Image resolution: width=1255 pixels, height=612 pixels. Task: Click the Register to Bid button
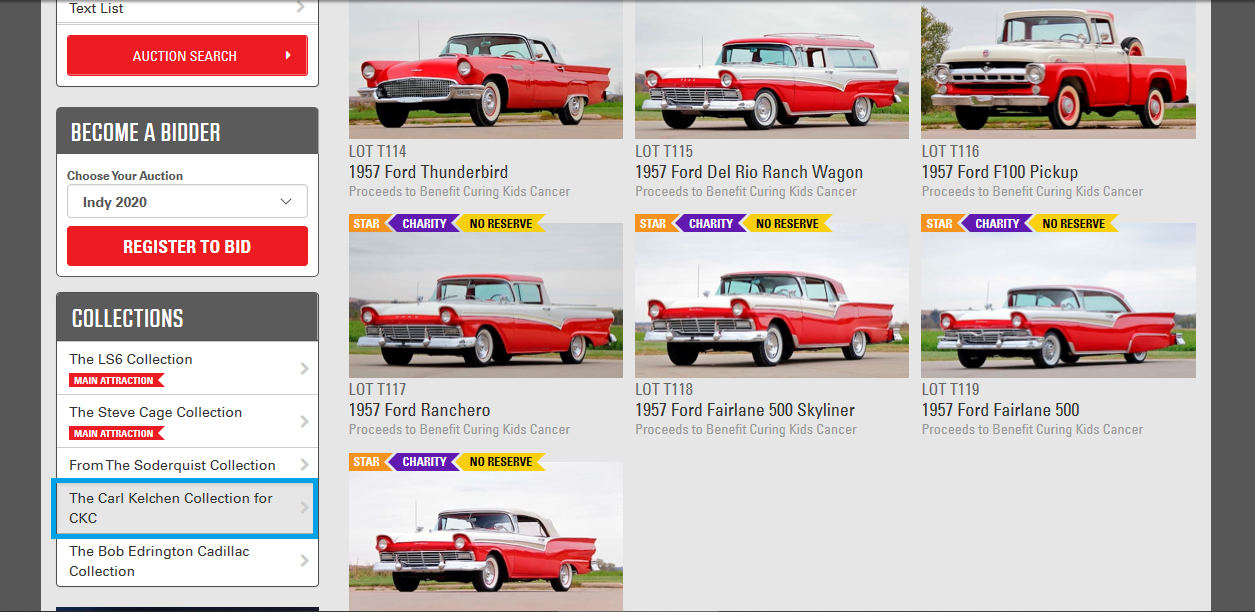187,246
